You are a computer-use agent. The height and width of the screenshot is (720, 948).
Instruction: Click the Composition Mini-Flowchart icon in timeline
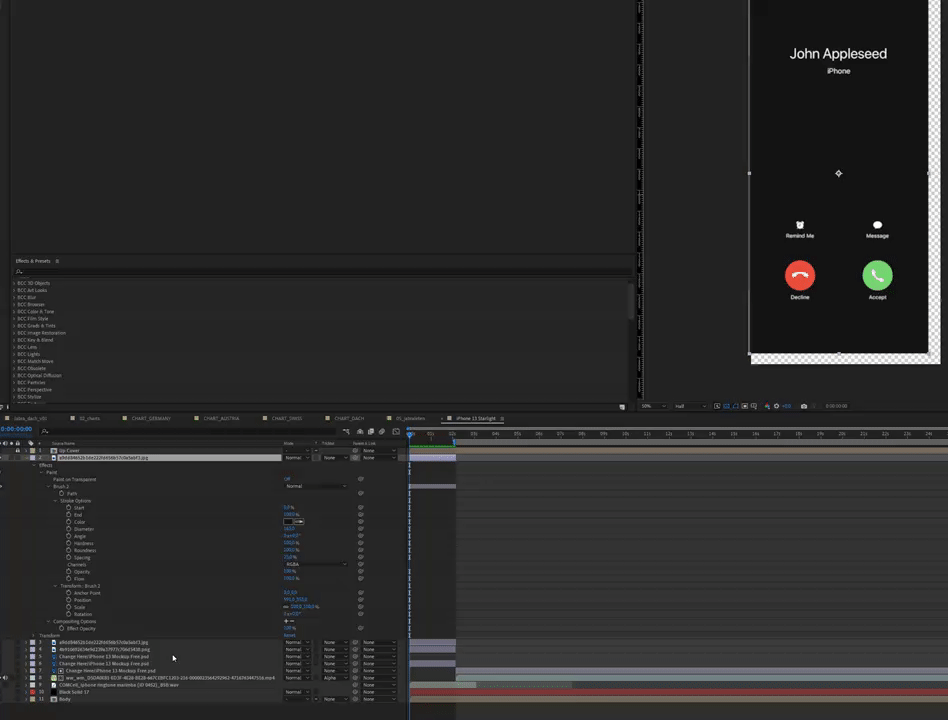pyautogui.click(x=346, y=432)
